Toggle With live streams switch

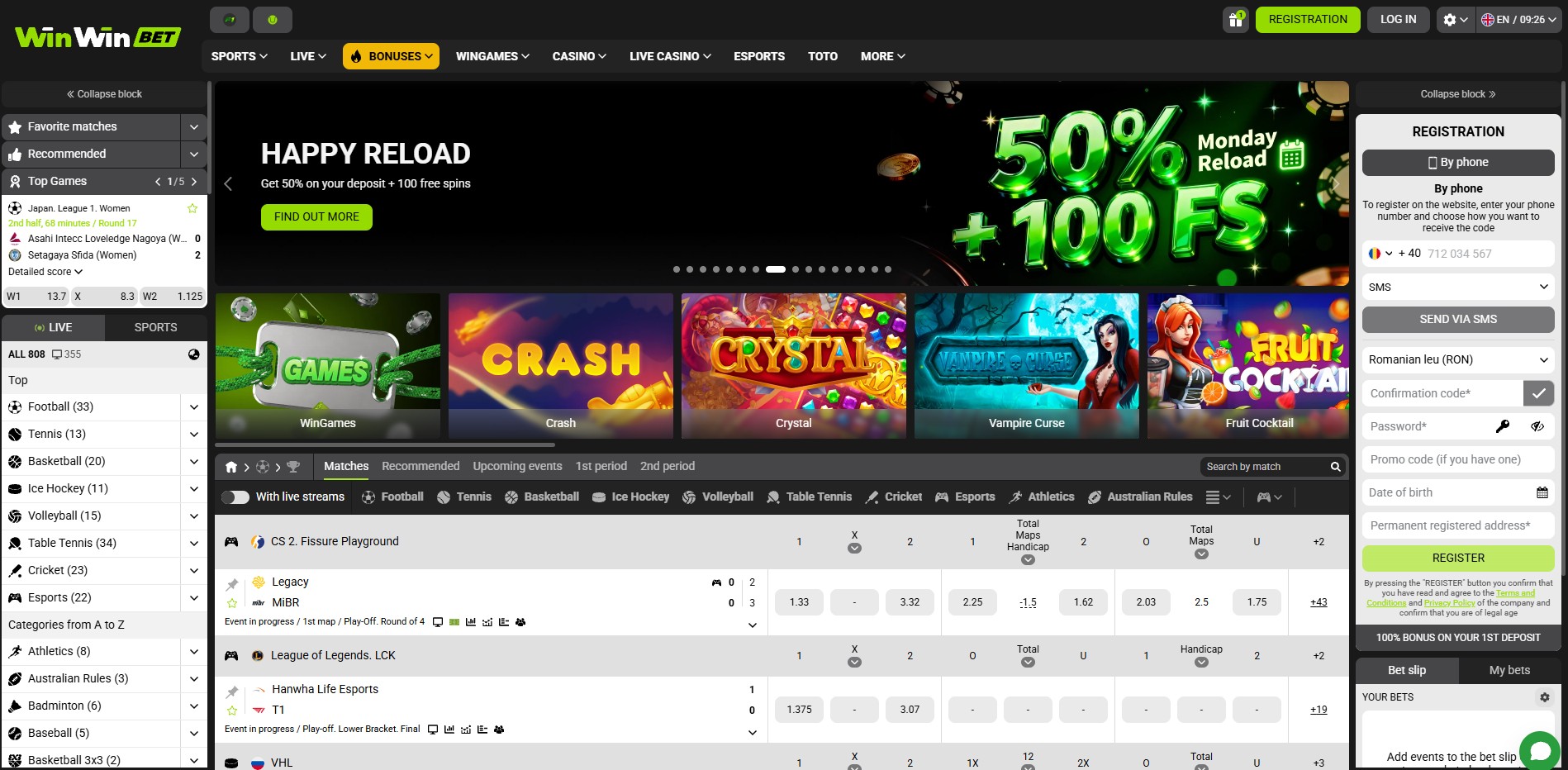tap(235, 497)
